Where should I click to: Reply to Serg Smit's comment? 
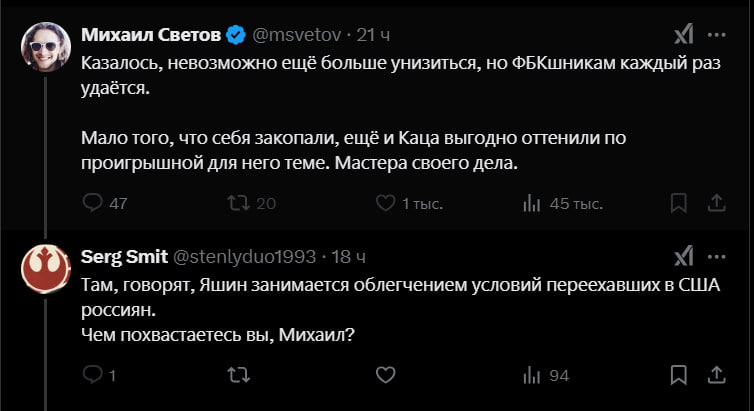coord(93,376)
